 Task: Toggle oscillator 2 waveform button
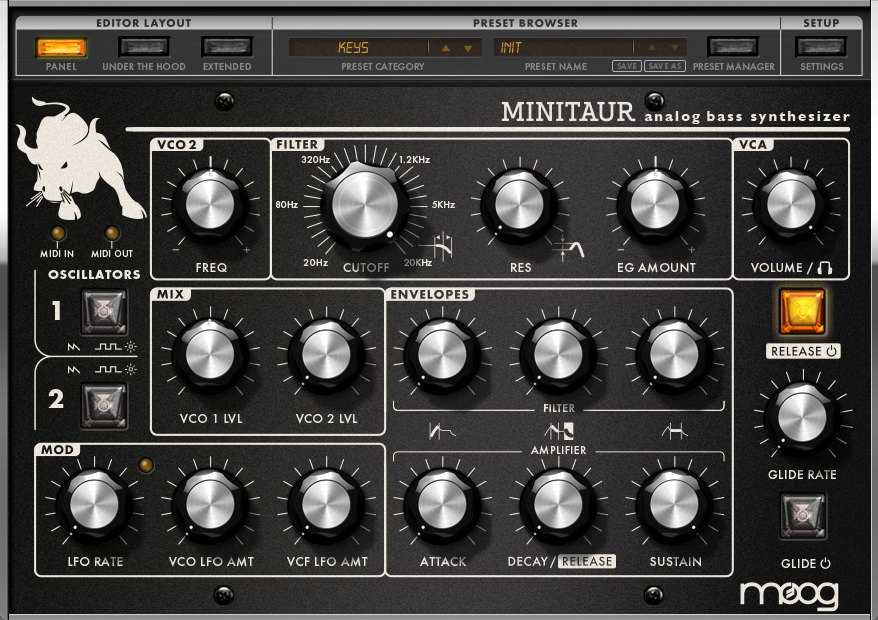(104, 405)
